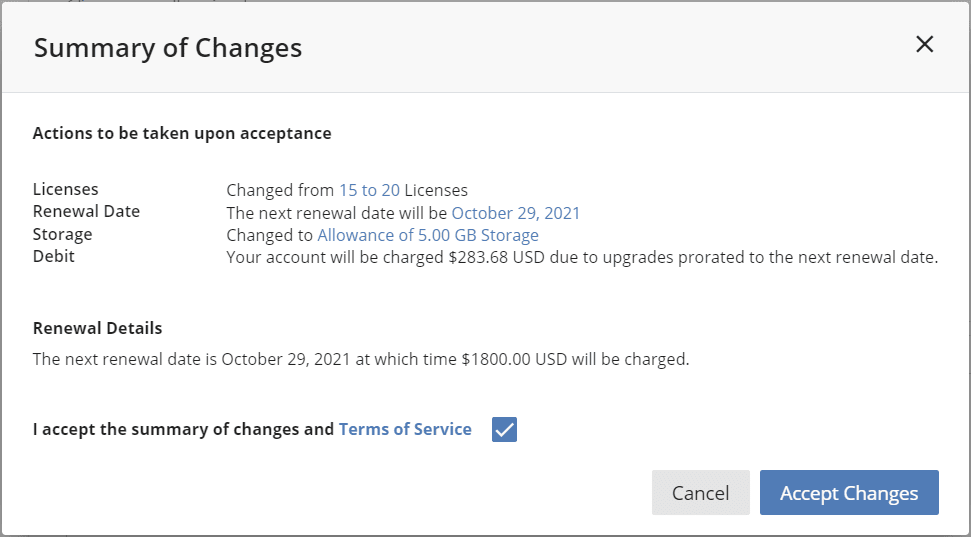The image size is (971, 537).
Task: Click the Renewal Date row label
Action: [x=86, y=211]
